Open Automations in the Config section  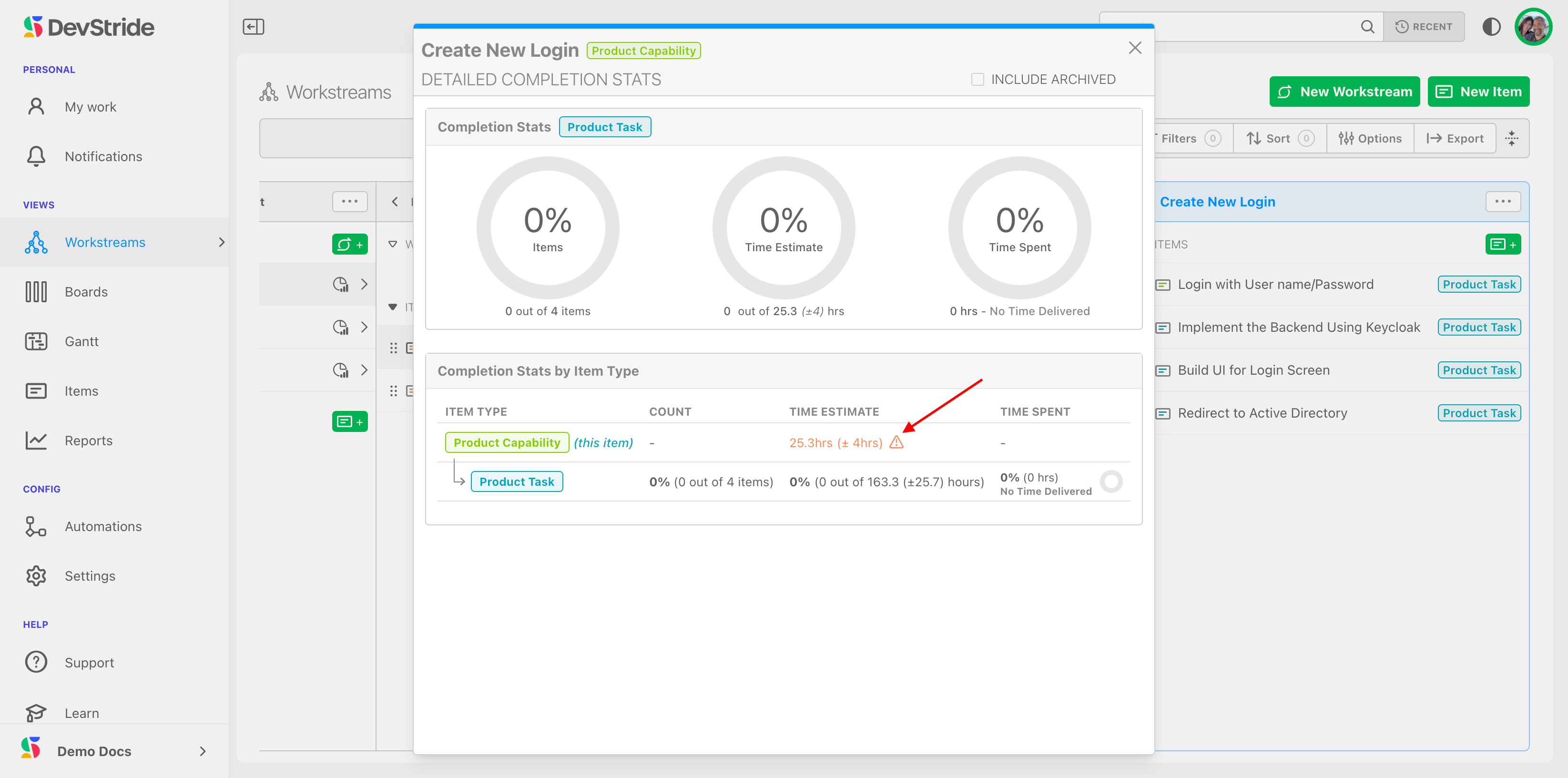(103, 527)
